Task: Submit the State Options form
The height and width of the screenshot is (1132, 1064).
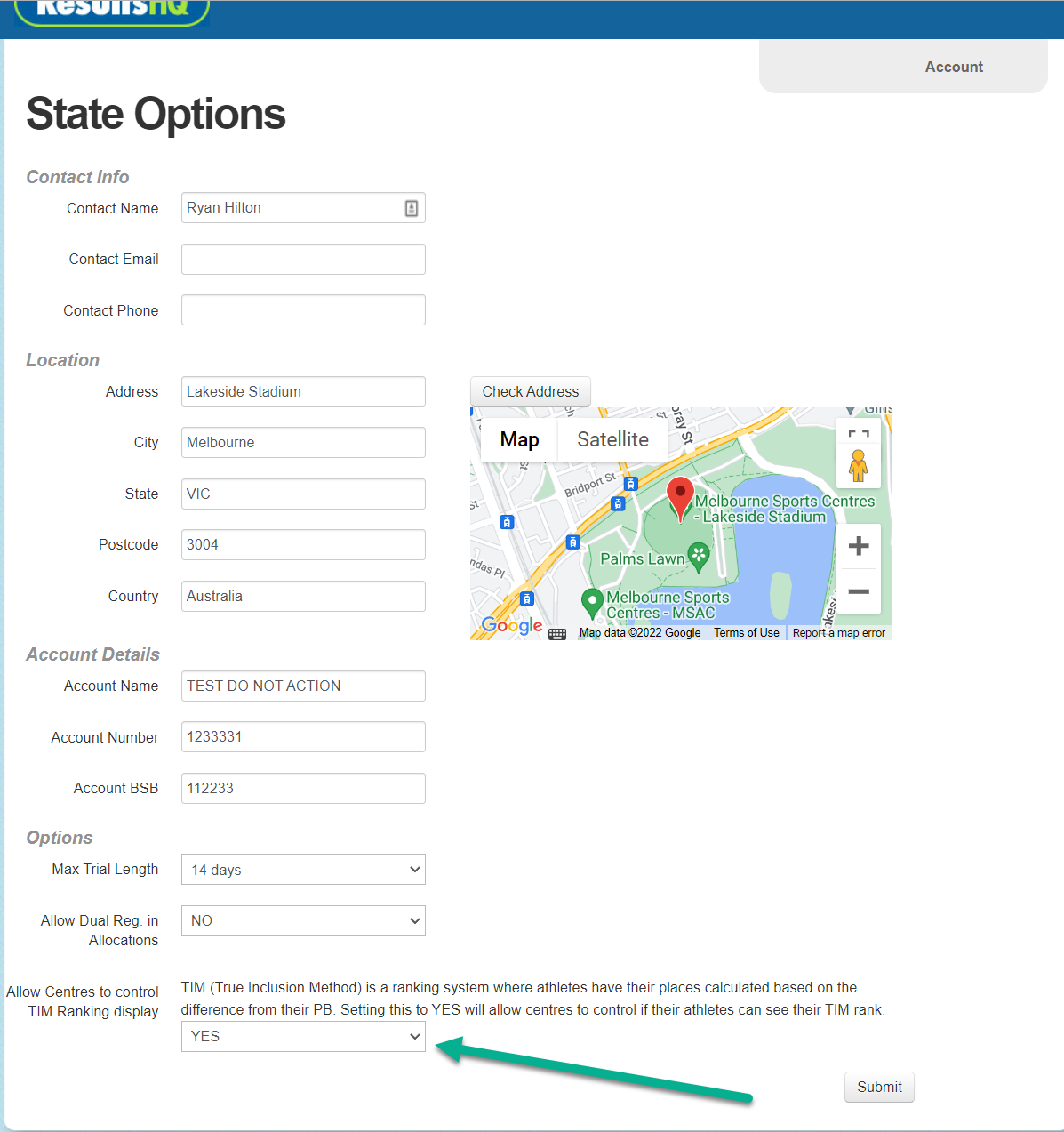Action: tap(879, 1087)
